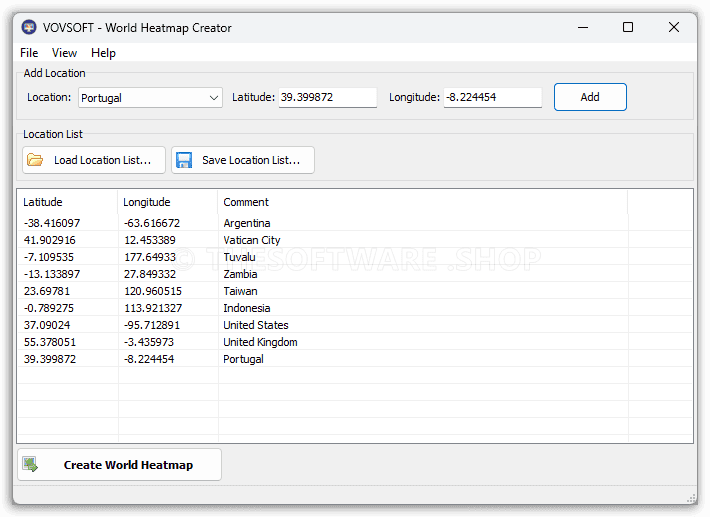Click the Add button

point(590,97)
